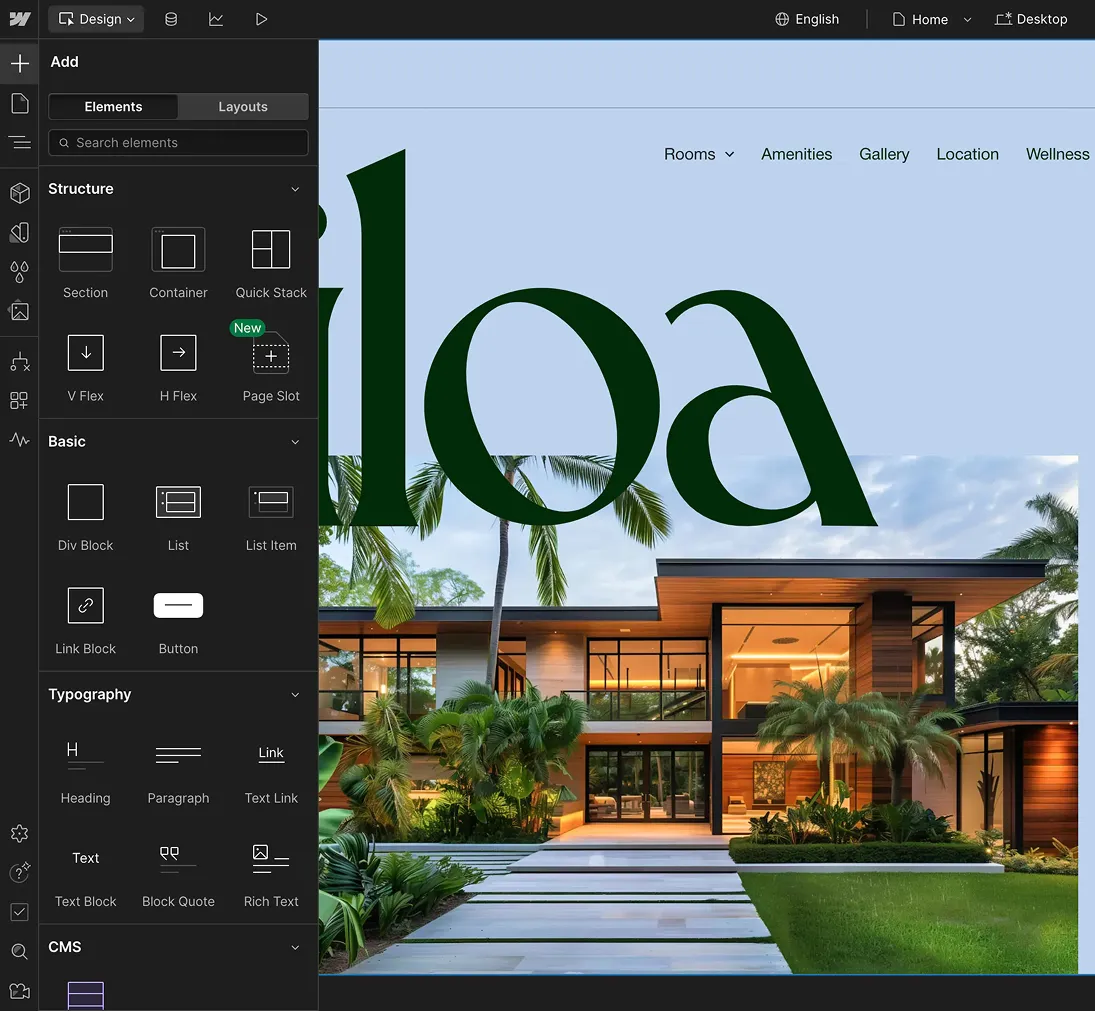
Task: Select the Link Block element
Action: 85,619
